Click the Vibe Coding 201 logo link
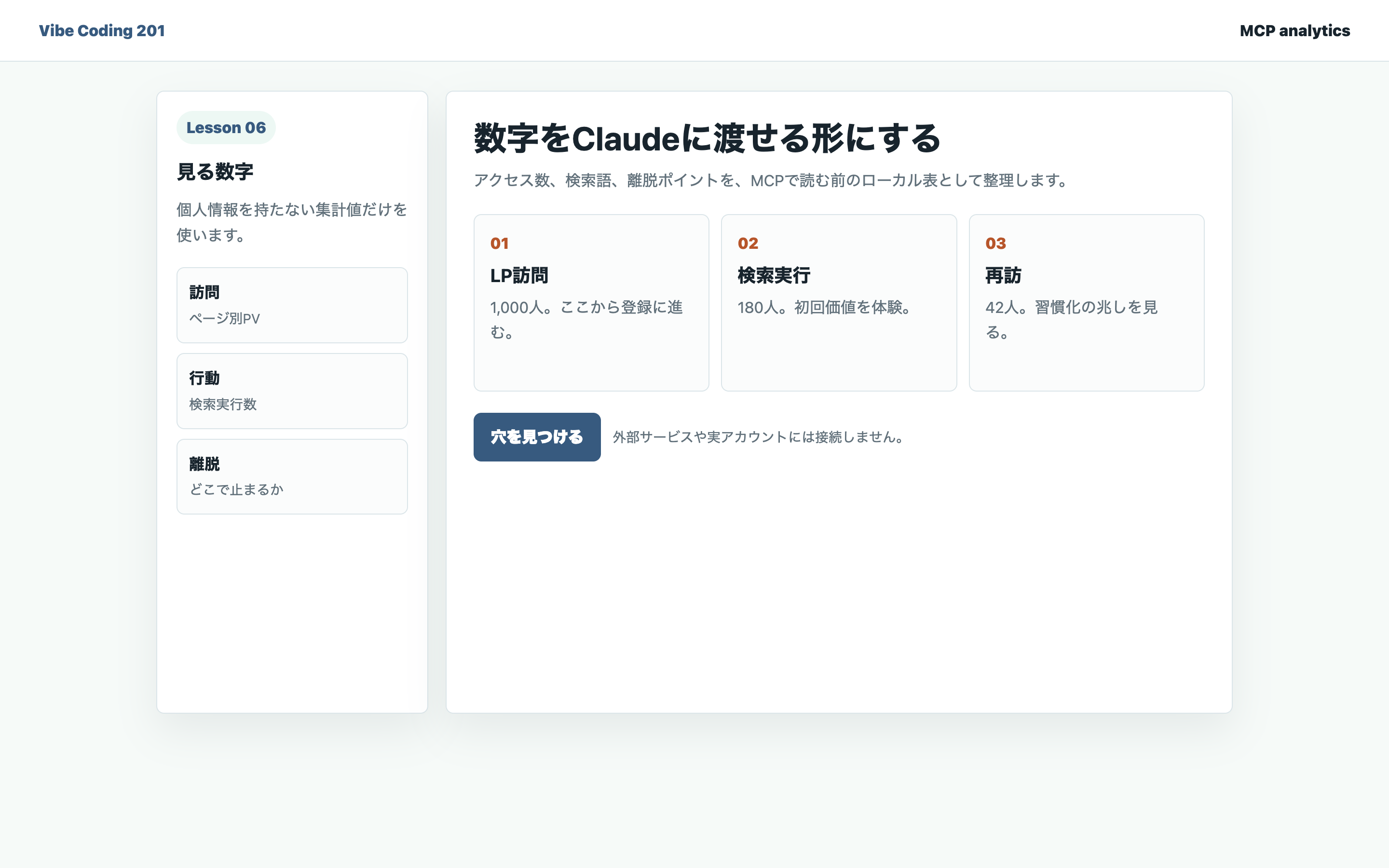This screenshot has height=868, width=1389. tap(102, 30)
